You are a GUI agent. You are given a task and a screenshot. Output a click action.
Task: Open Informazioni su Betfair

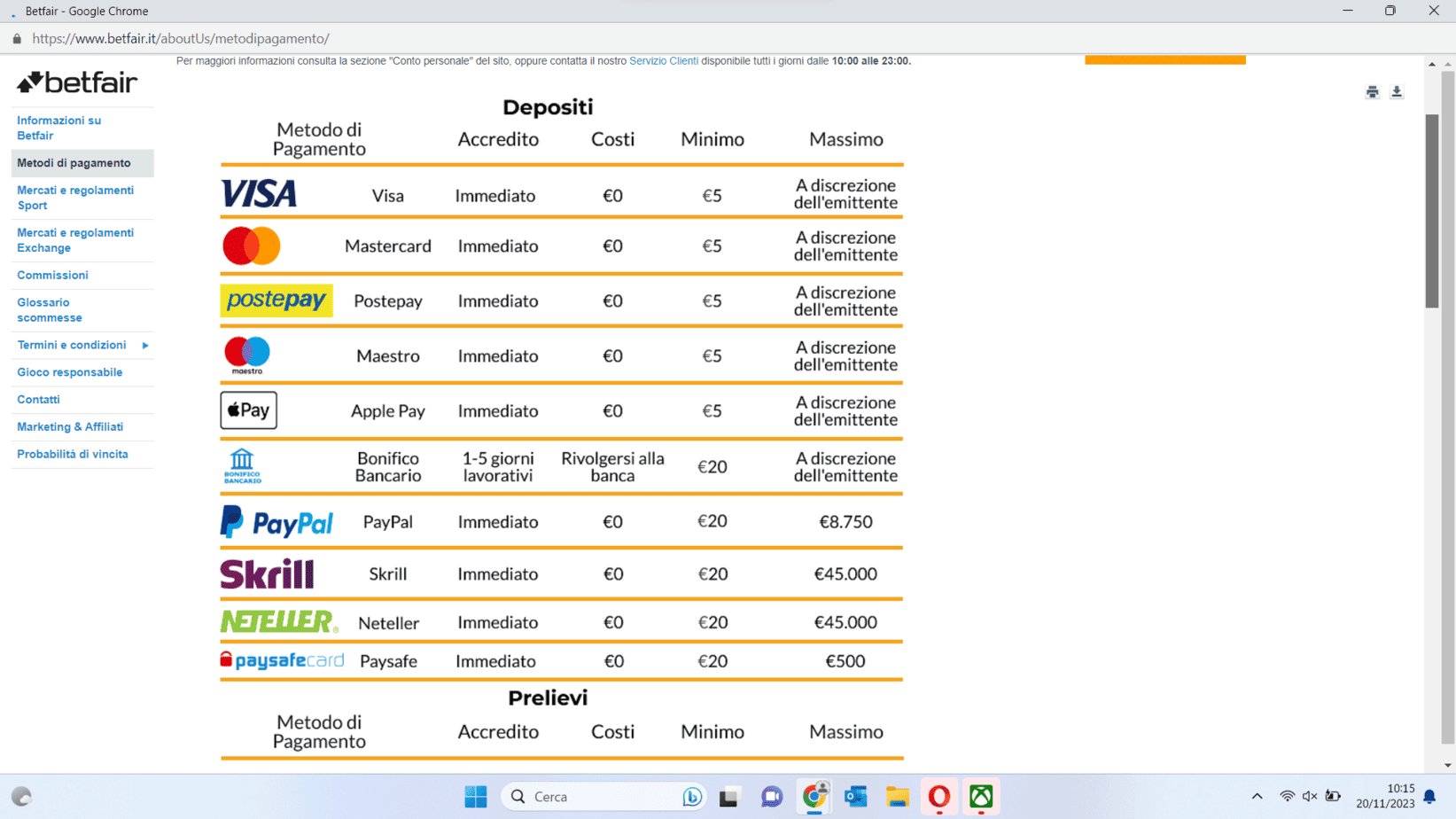58,128
